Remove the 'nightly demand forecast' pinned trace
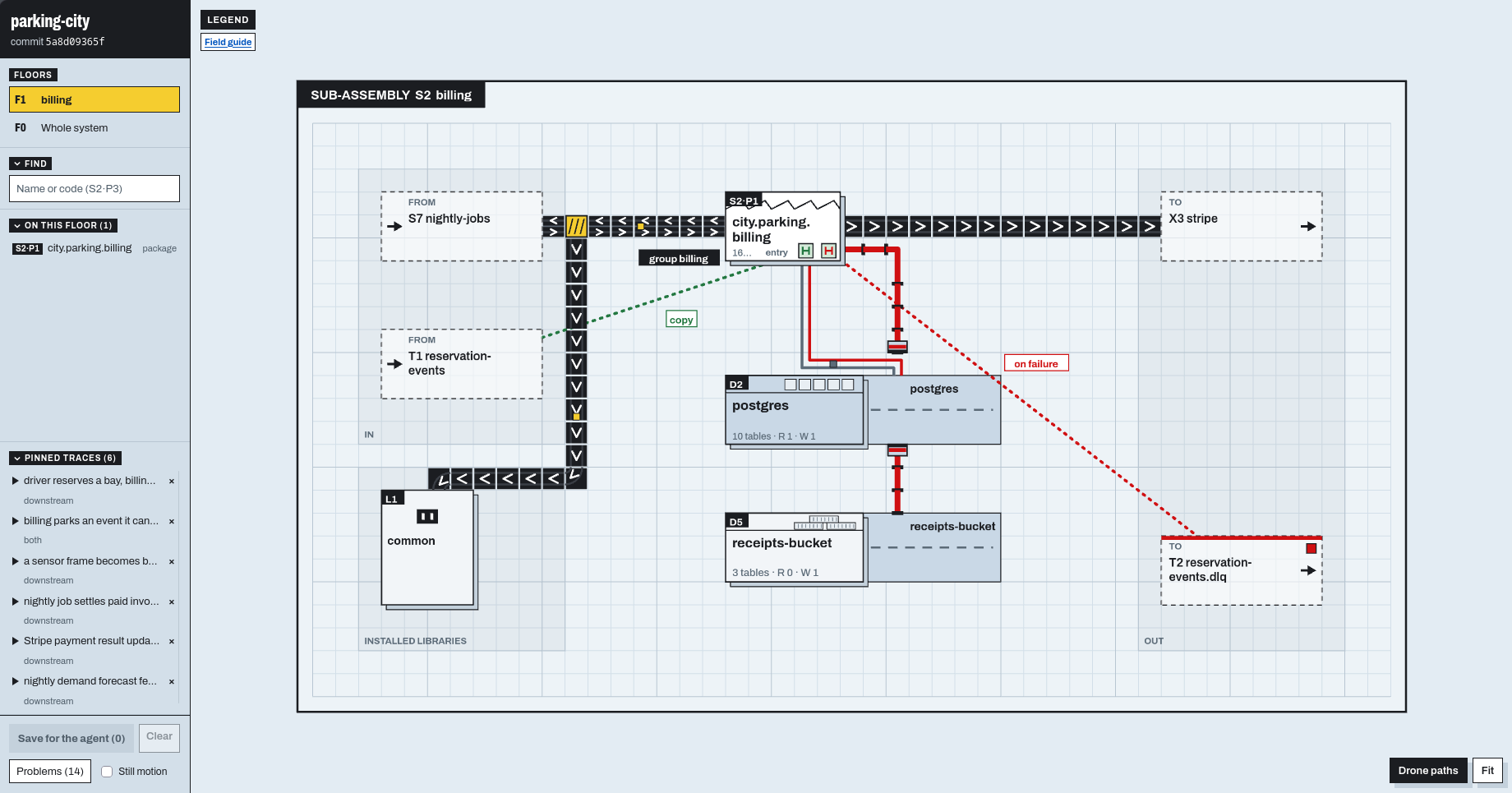 tap(172, 682)
